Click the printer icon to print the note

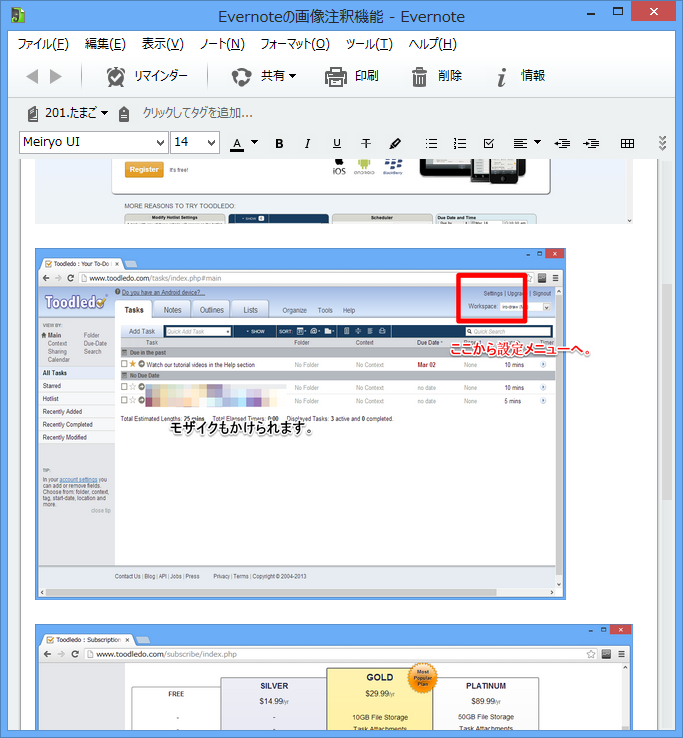coord(336,76)
